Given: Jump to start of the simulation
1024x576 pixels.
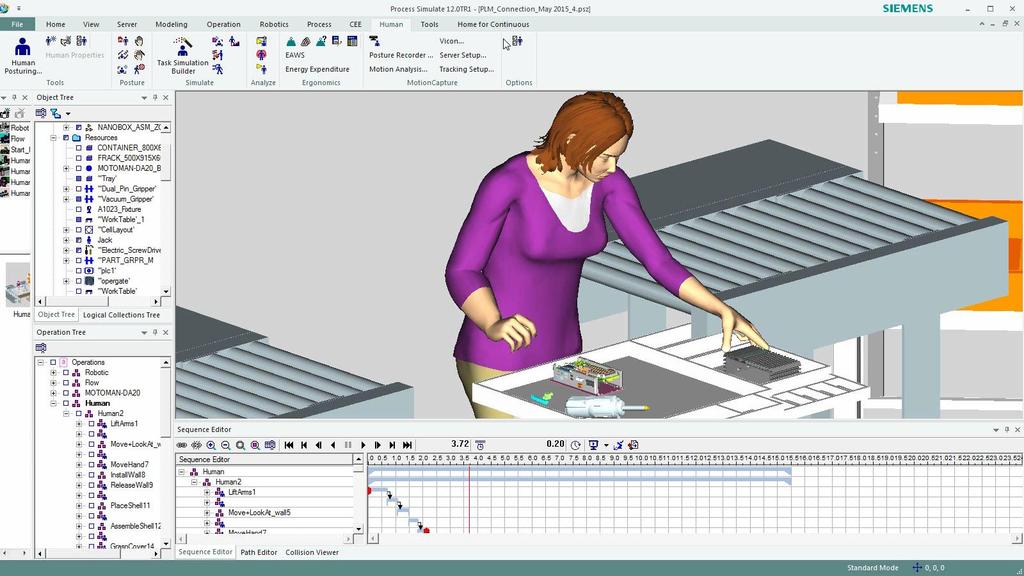Looking at the screenshot, I should [x=289, y=445].
